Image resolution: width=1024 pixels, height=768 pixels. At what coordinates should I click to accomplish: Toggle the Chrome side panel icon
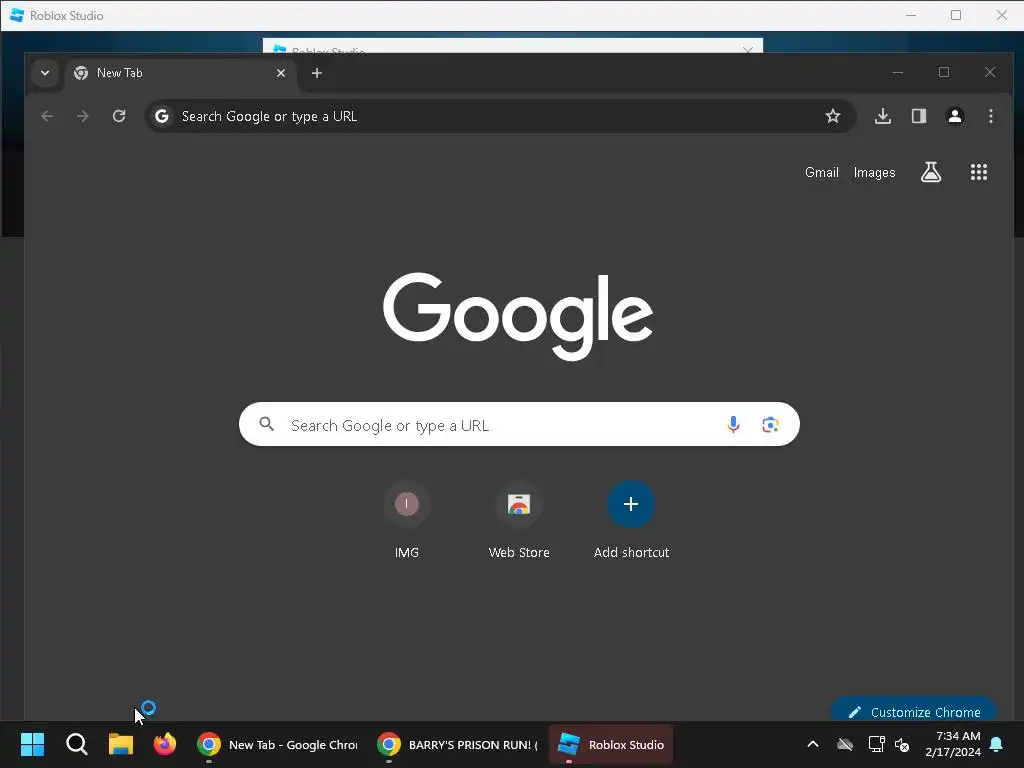click(x=919, y=116)
